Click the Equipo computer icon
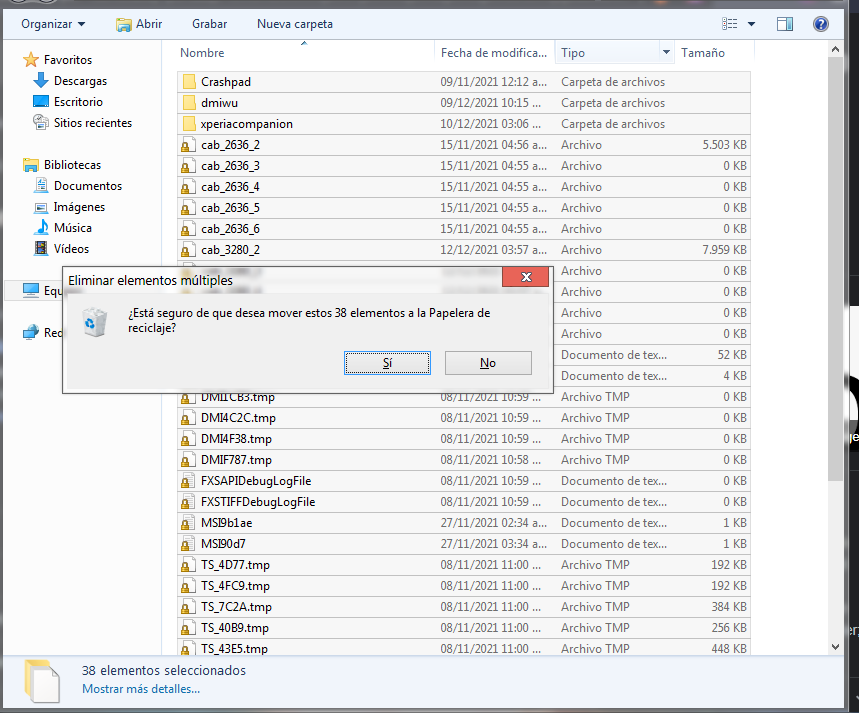 pyautogui.click(x=31, y=290)
